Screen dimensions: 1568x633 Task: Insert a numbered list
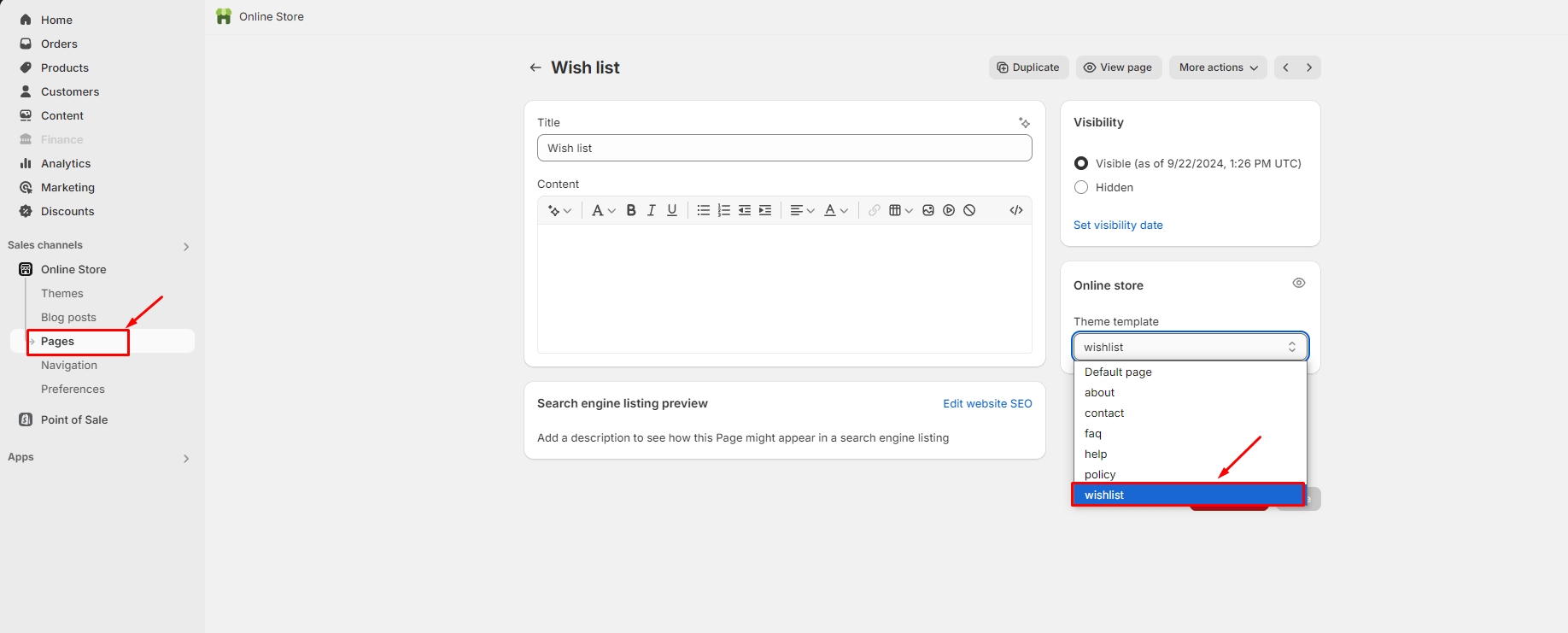click(x=723, y=210)
